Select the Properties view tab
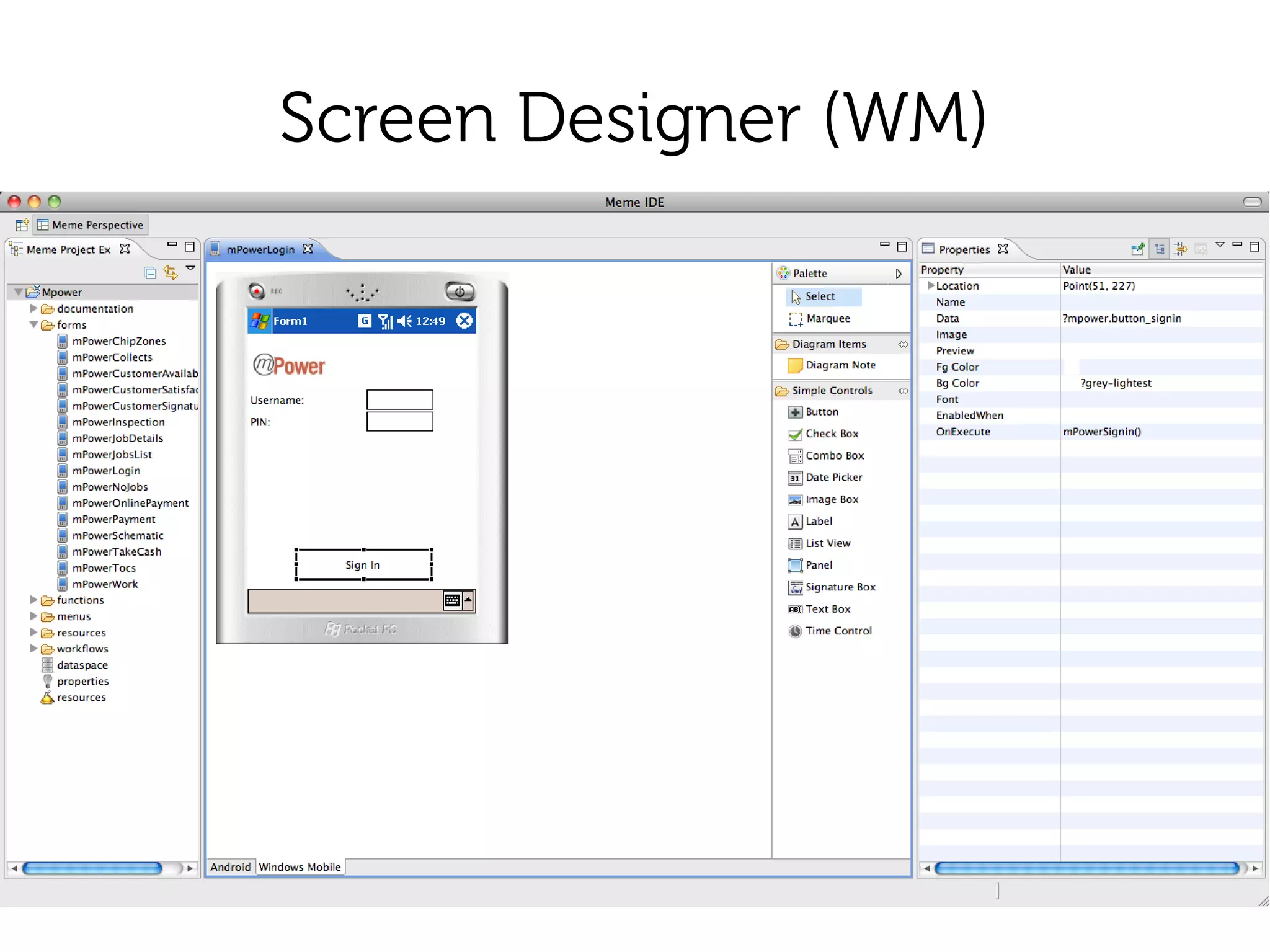Screen dimensions: 1270x952 click(964, 249)
